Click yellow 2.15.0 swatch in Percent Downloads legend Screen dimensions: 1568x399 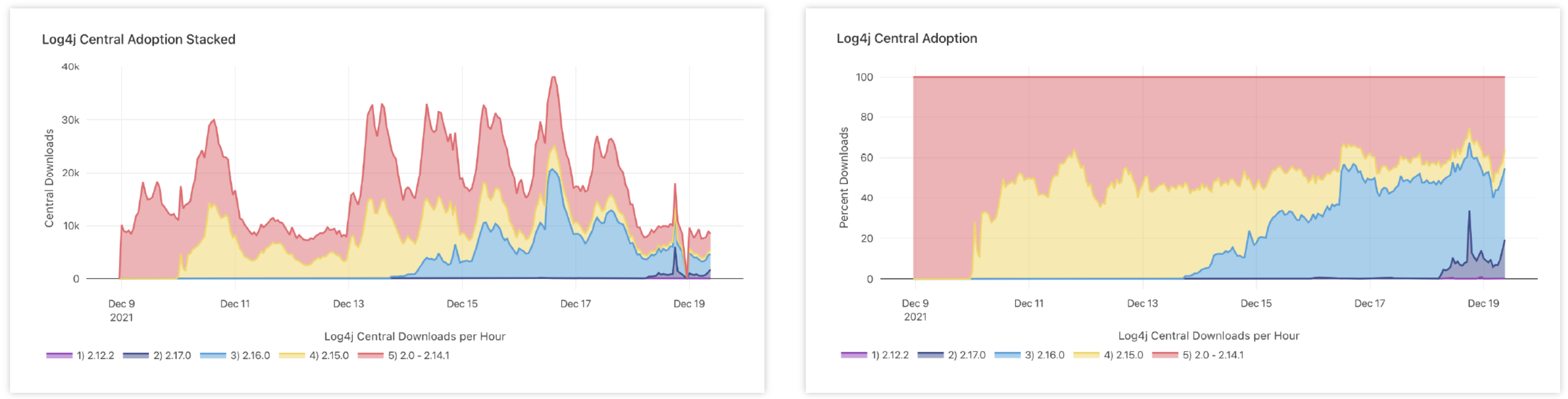1086,354
